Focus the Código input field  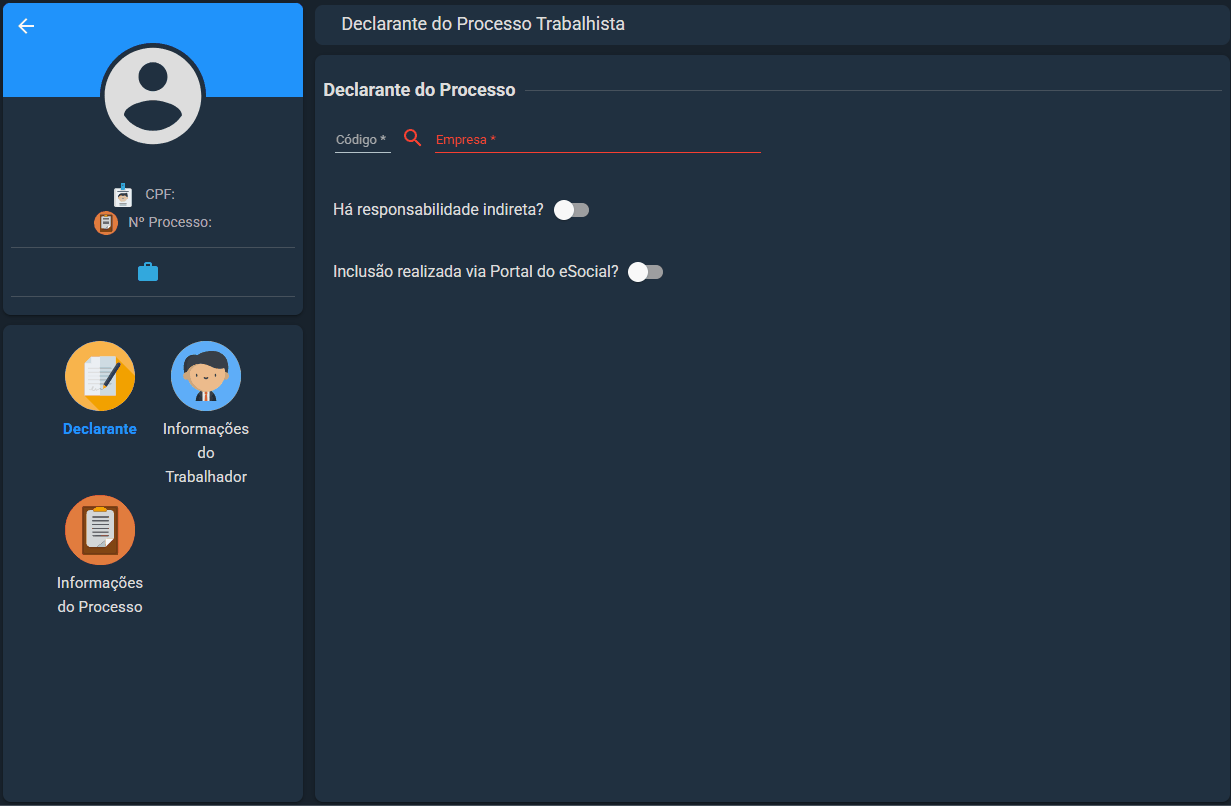(x=362, y=140)
